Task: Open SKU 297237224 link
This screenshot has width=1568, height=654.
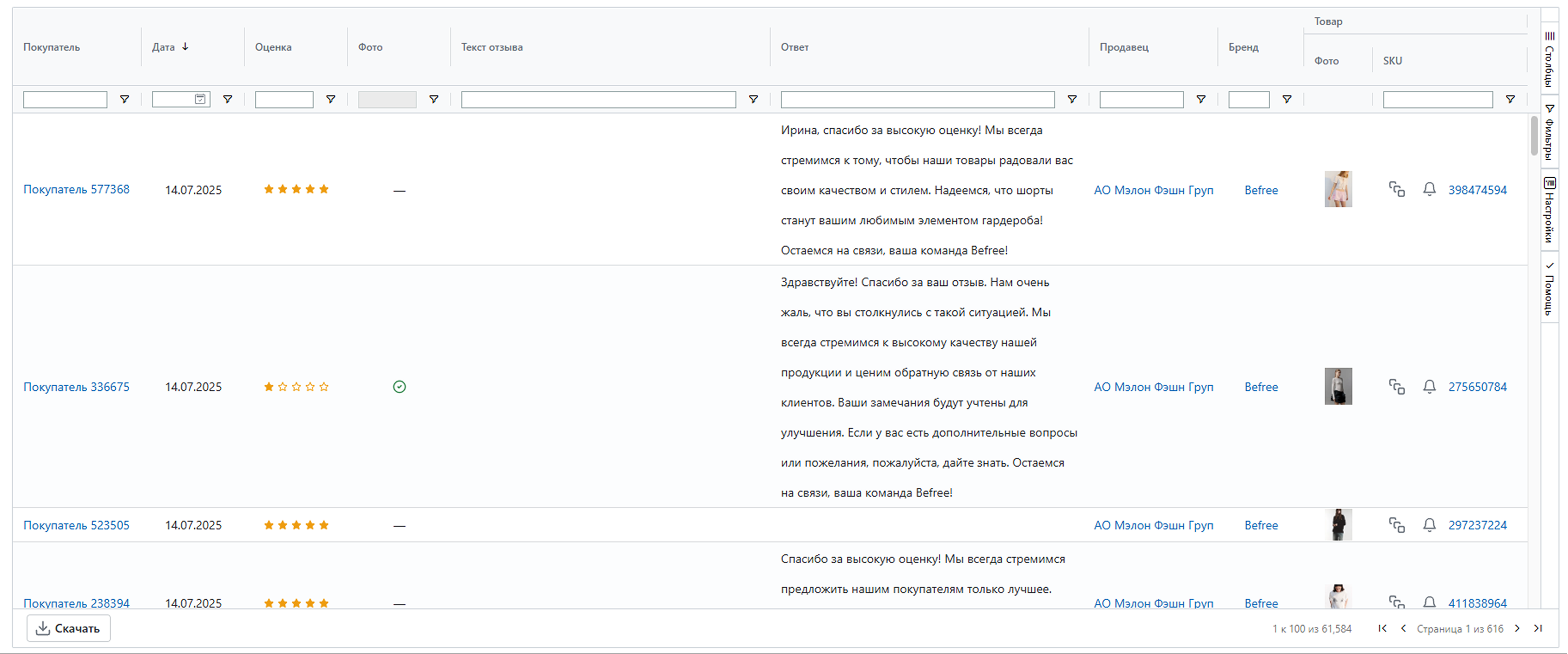Action: 1477,525
